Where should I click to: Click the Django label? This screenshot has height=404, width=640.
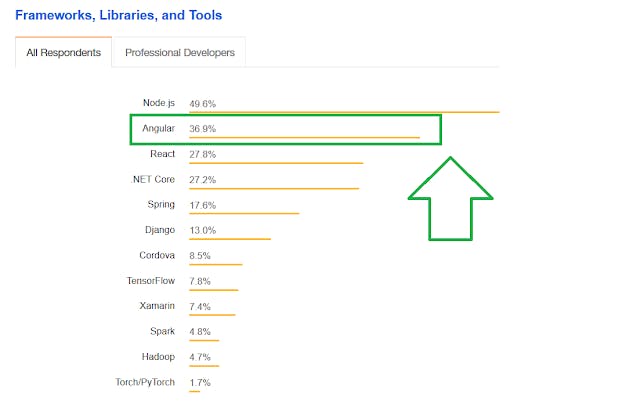click(160, 230)
